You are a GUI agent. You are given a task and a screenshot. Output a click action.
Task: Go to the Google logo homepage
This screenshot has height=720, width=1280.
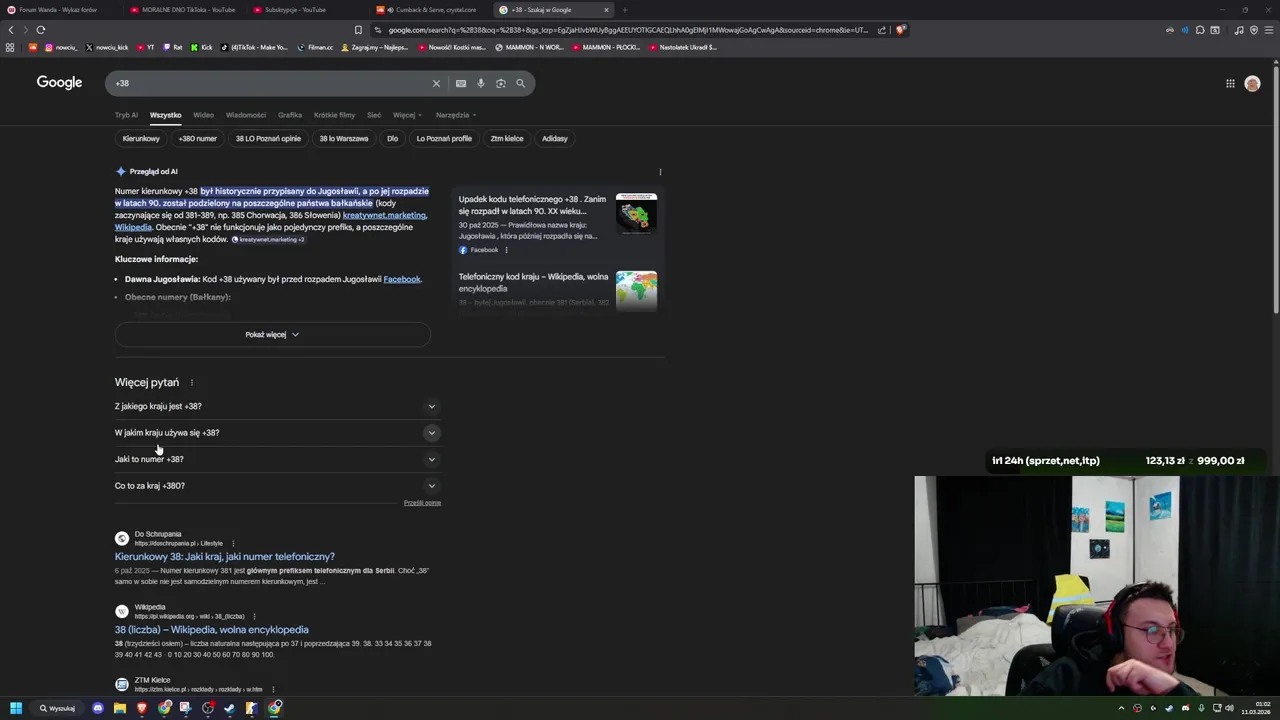59,82
